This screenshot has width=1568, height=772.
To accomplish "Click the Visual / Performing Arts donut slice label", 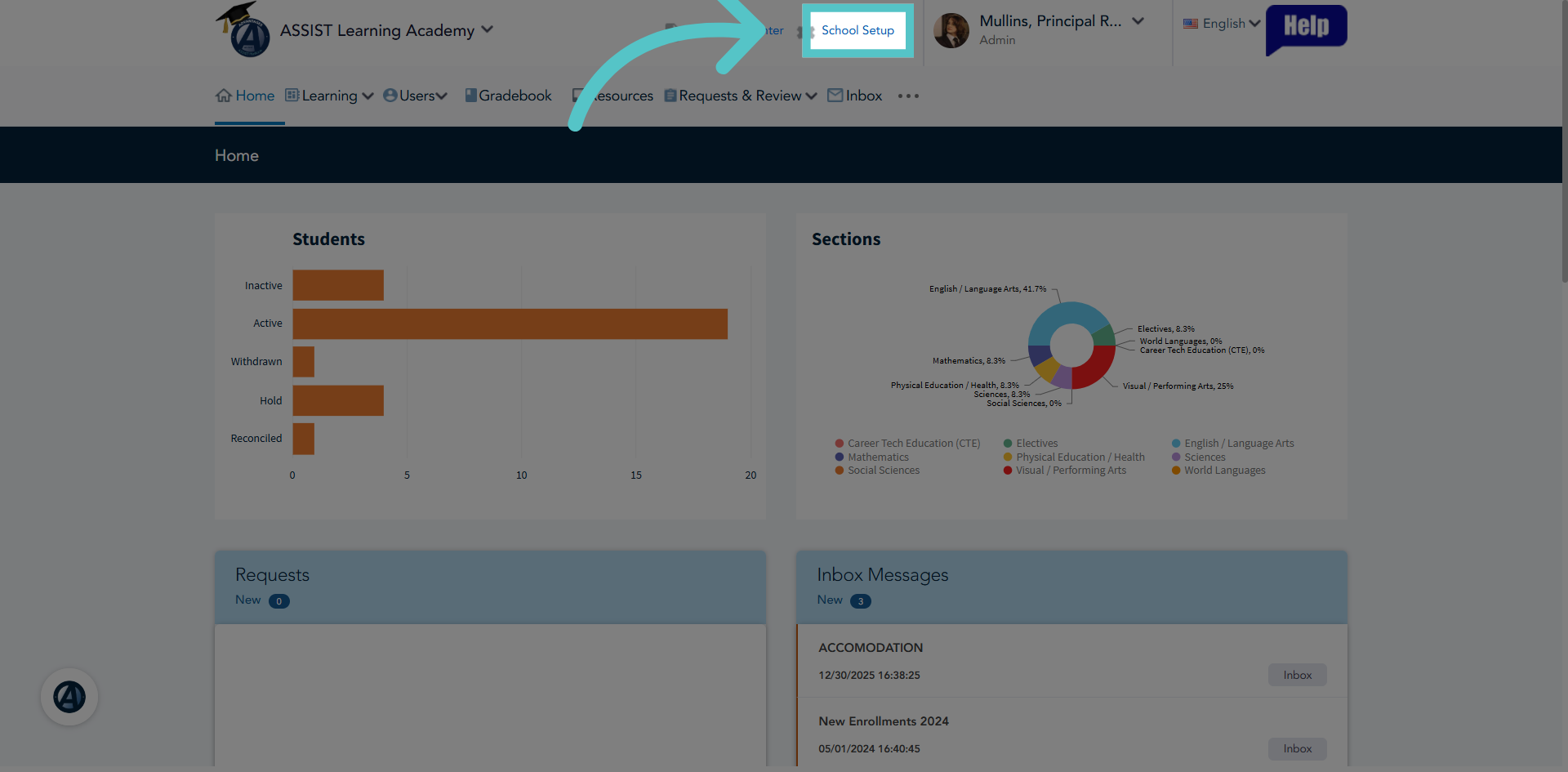I will pos(1178,386).
